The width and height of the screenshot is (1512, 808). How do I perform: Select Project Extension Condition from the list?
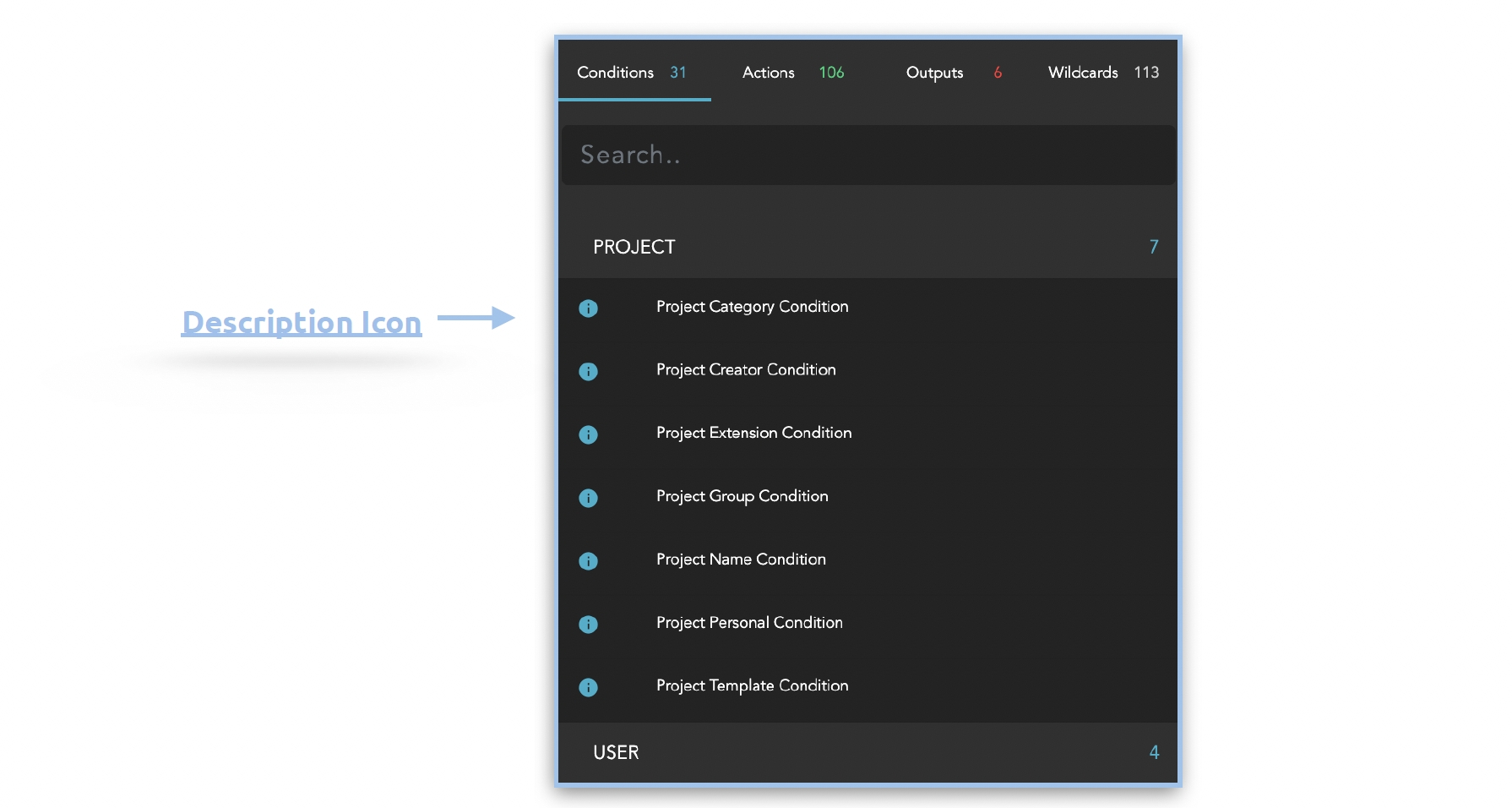click(x=753, y=433)
